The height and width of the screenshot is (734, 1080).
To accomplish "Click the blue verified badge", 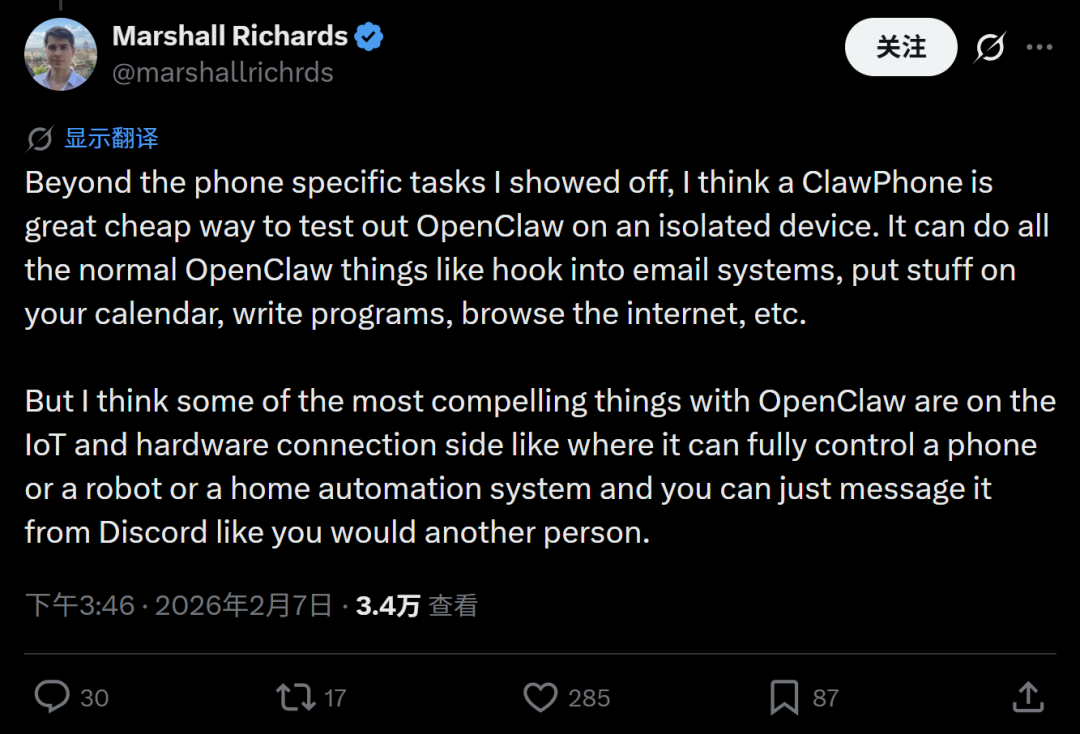I will point(369,37).
